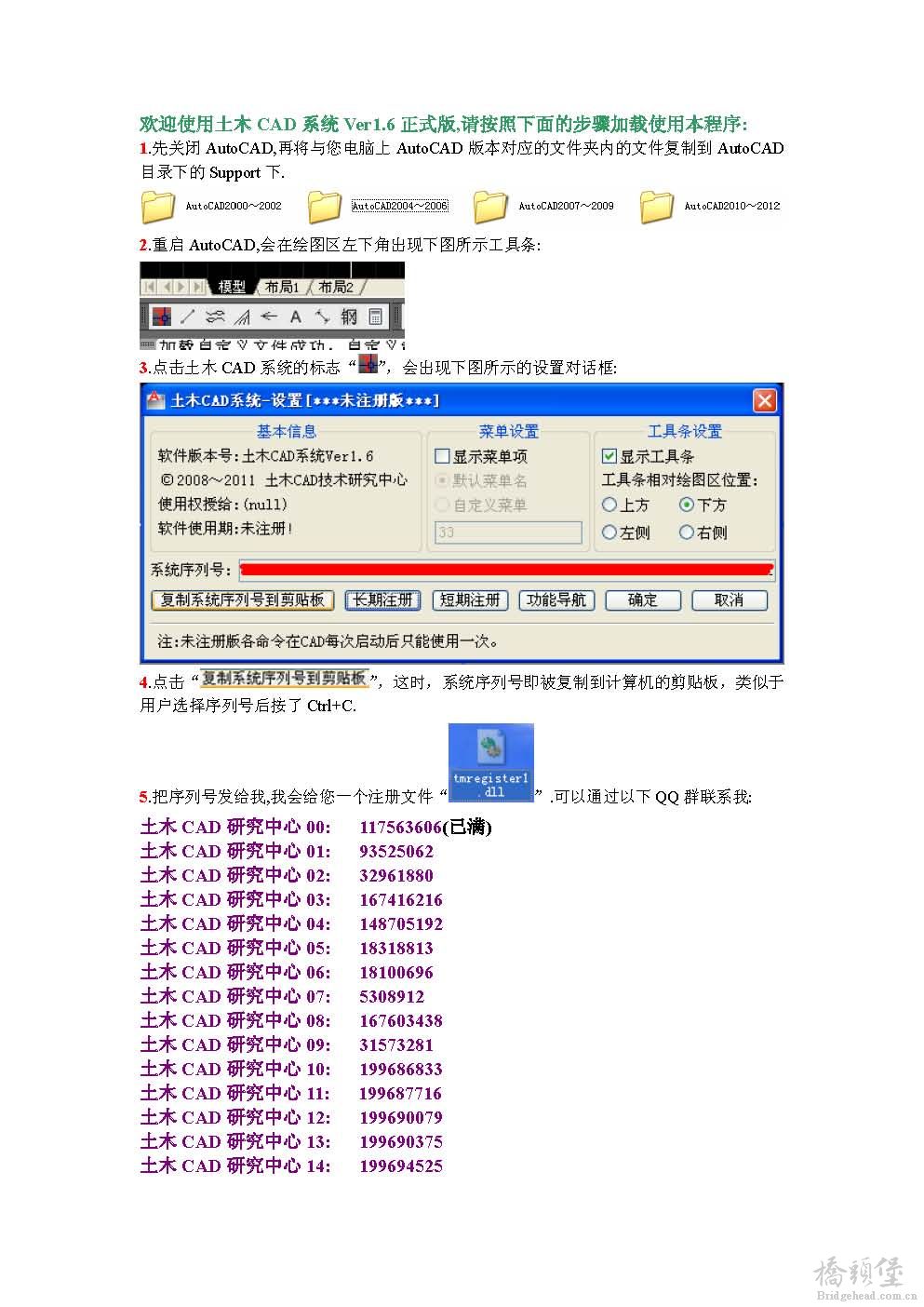This screenshot has height=1307, width=924.
Task: Select 右侧 toolbar position
Action: (687, 532)
